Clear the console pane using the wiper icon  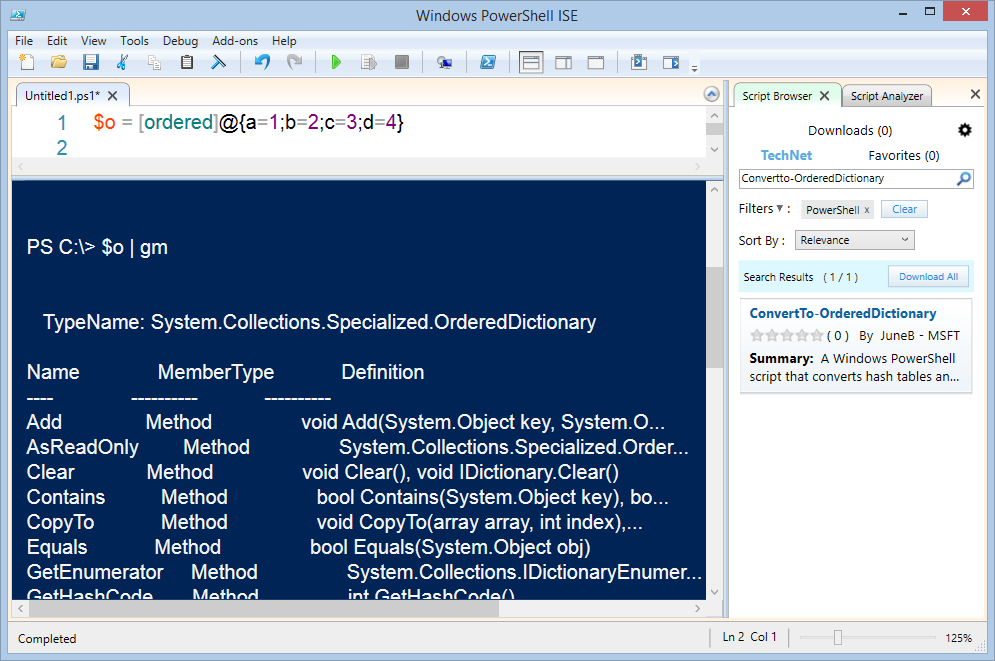218,62
